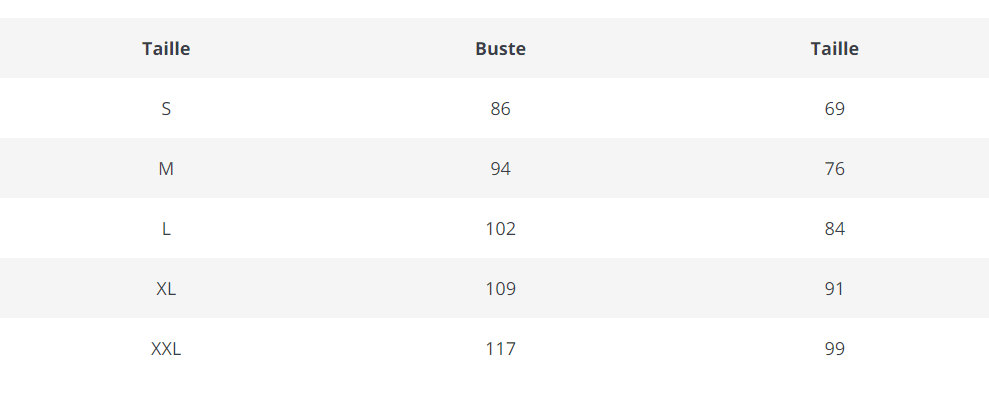Select the XXL size cell

tap(166, 348)
